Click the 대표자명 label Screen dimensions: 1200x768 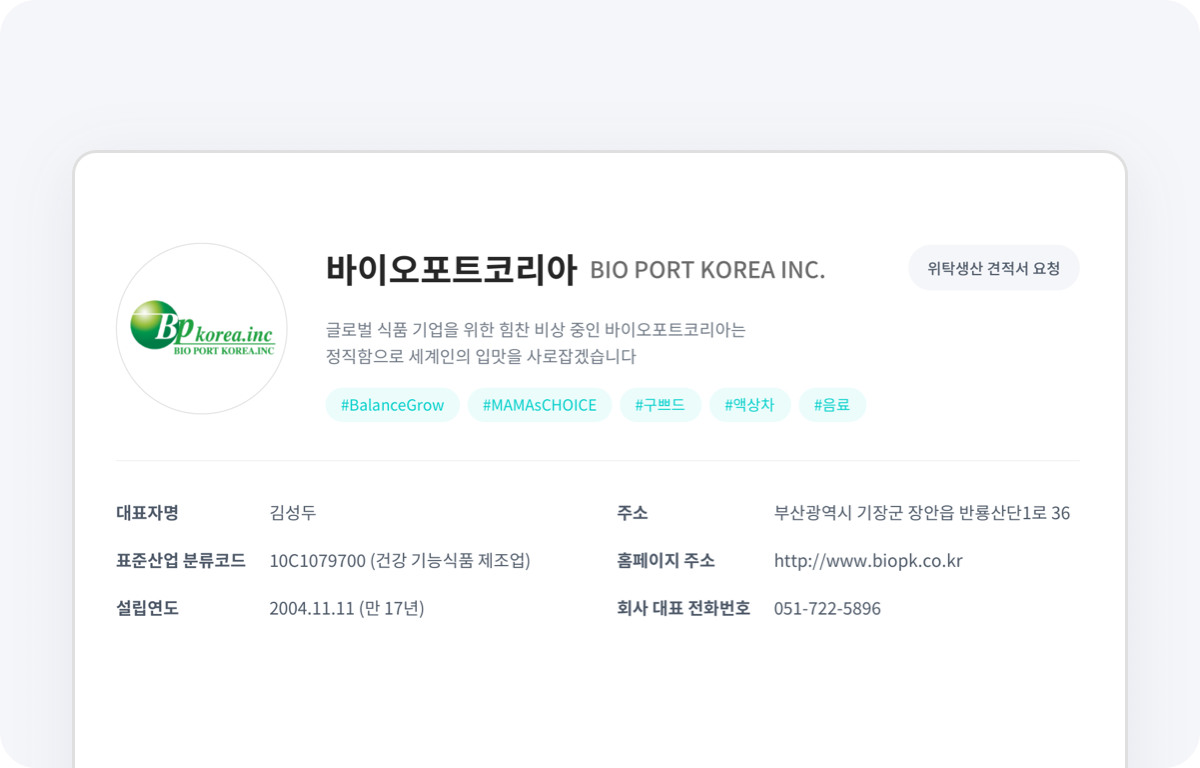tap(147, 513)
